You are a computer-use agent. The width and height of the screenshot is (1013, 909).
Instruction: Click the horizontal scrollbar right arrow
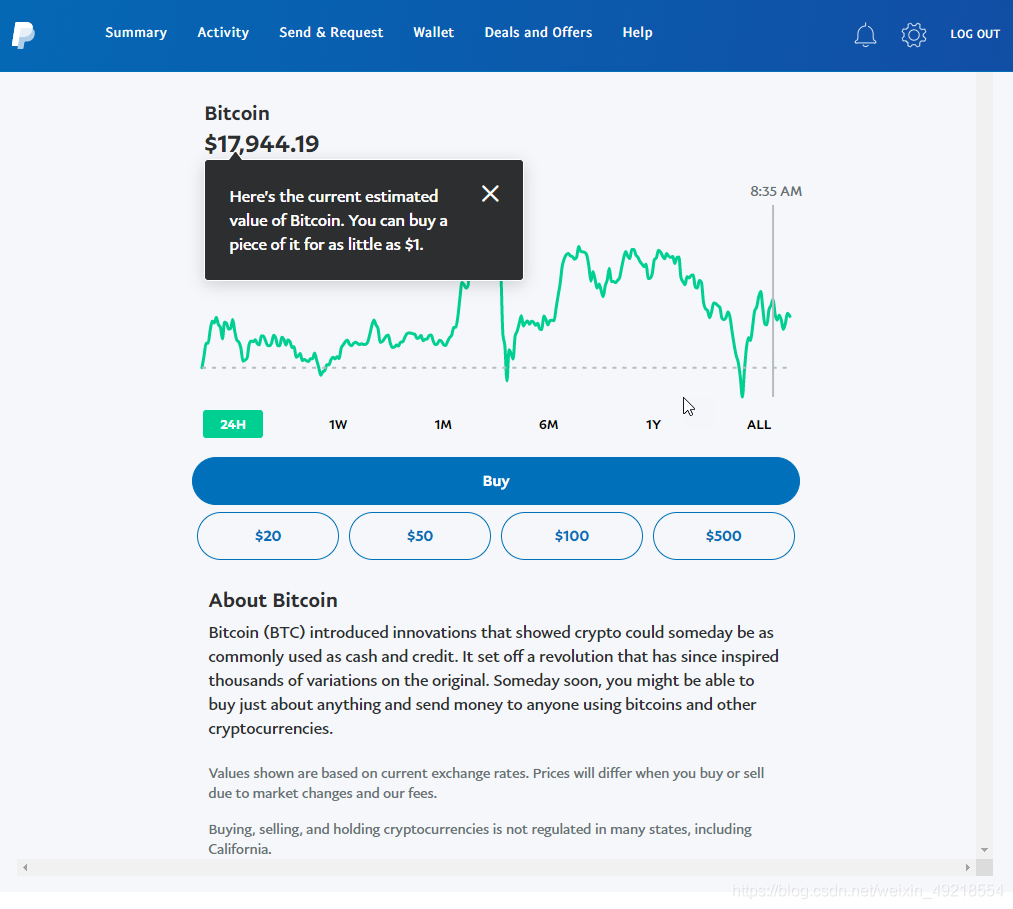967,867
